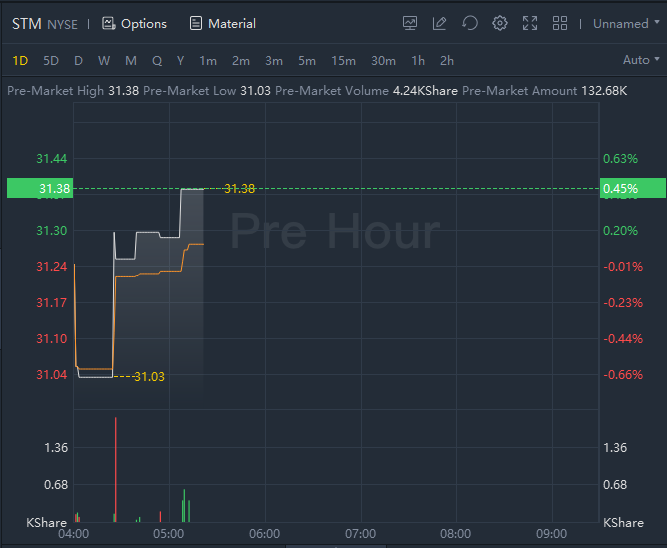Click Pre-Market Amount 132.68K value

[604, 91]
